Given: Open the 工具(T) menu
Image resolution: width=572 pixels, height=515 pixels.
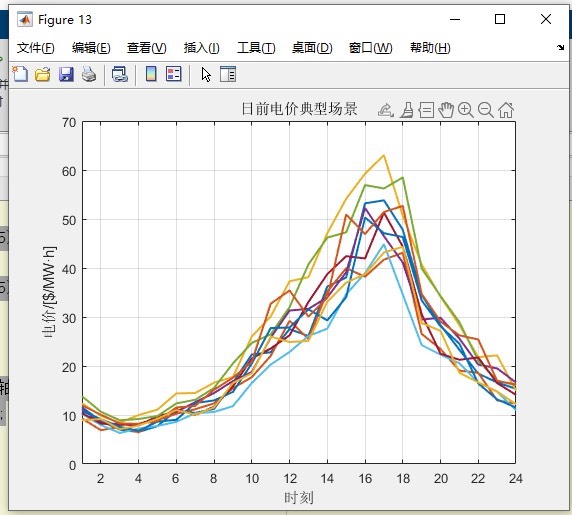Looking at the screenshot, I should (256, 48).
